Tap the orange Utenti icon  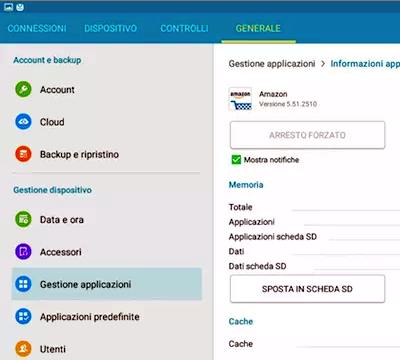pos(23,349)
